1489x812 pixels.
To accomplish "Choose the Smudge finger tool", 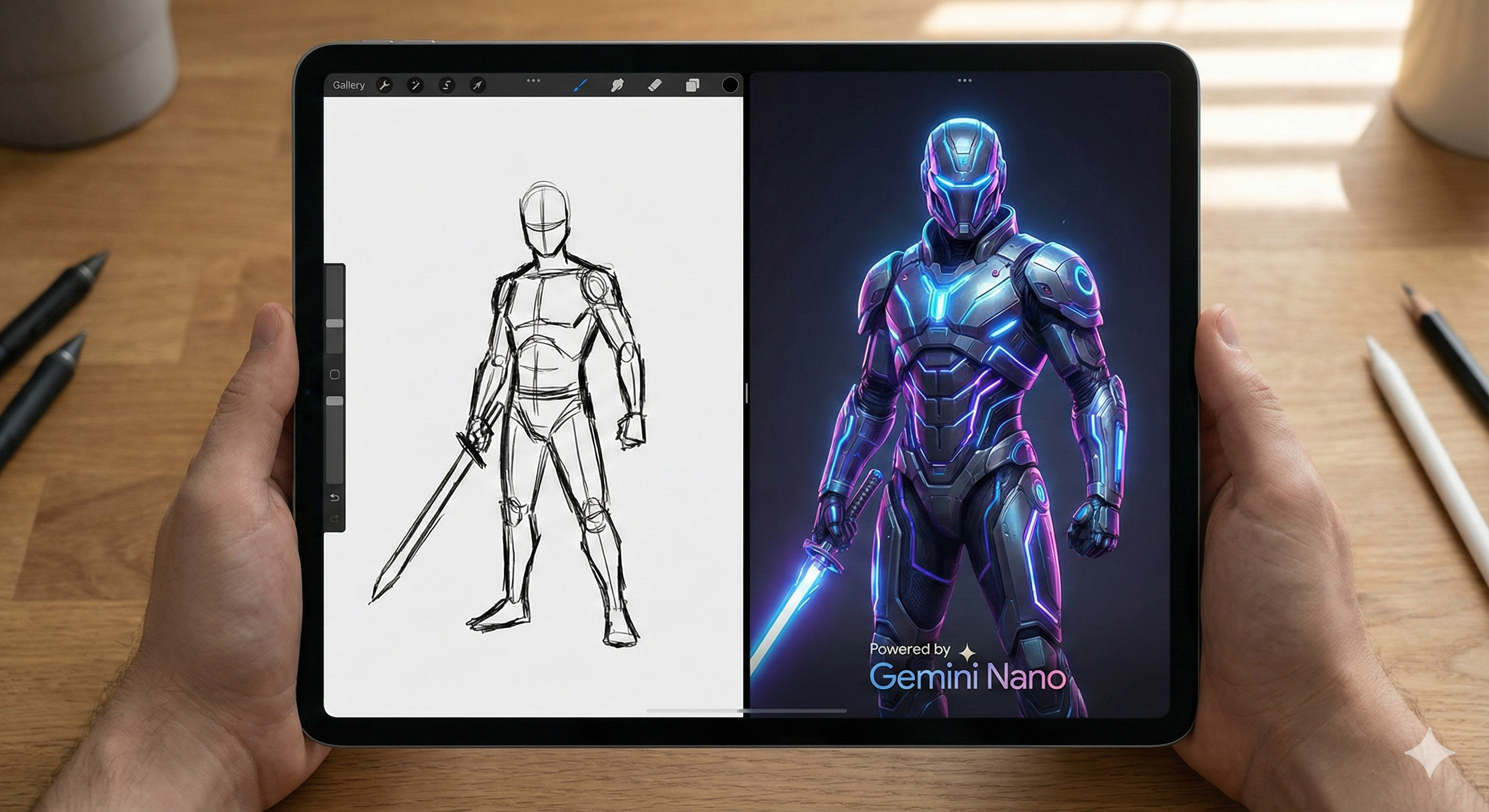I will pyautogui.click(x=617, y=86).
